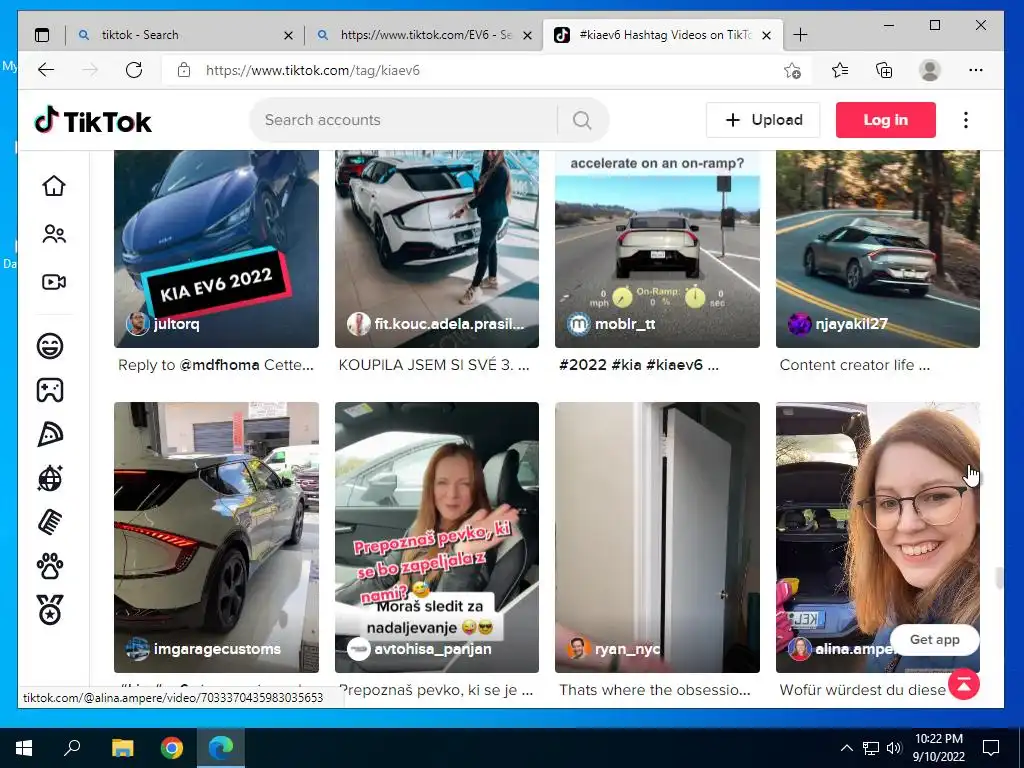Click 'Thats where the obsessio...' caption
This screenshot has height=768, width=1024.
coord(654,690)
